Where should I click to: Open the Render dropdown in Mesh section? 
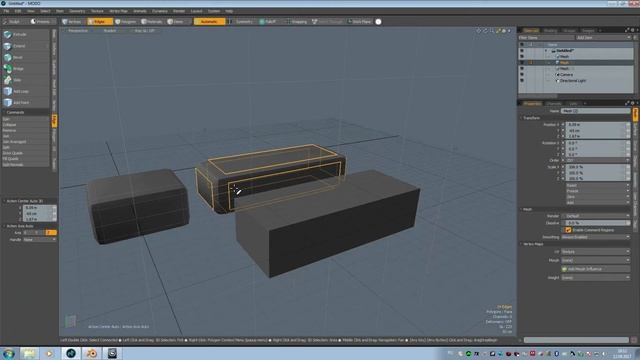click(x=596, y=216)
